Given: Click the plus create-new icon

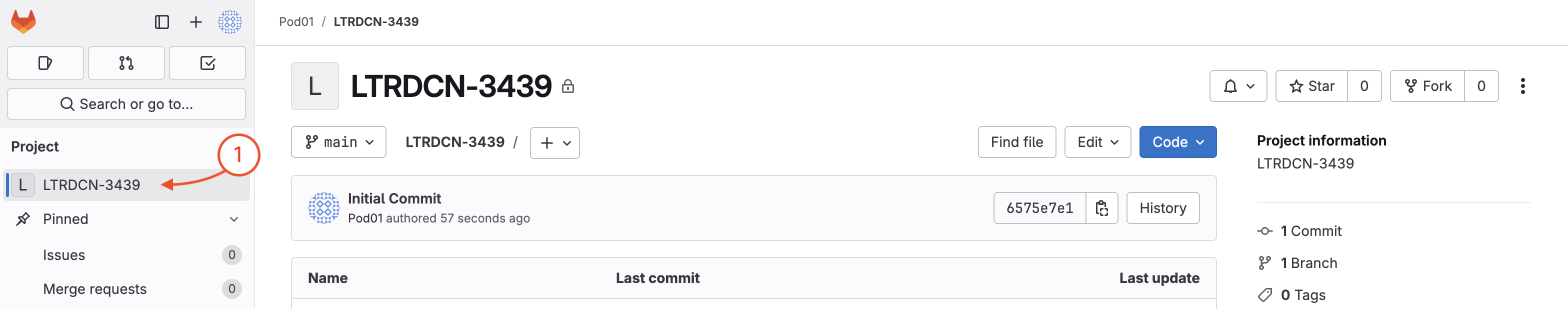Looking at the screenshot, I should (x=195, y=22).
